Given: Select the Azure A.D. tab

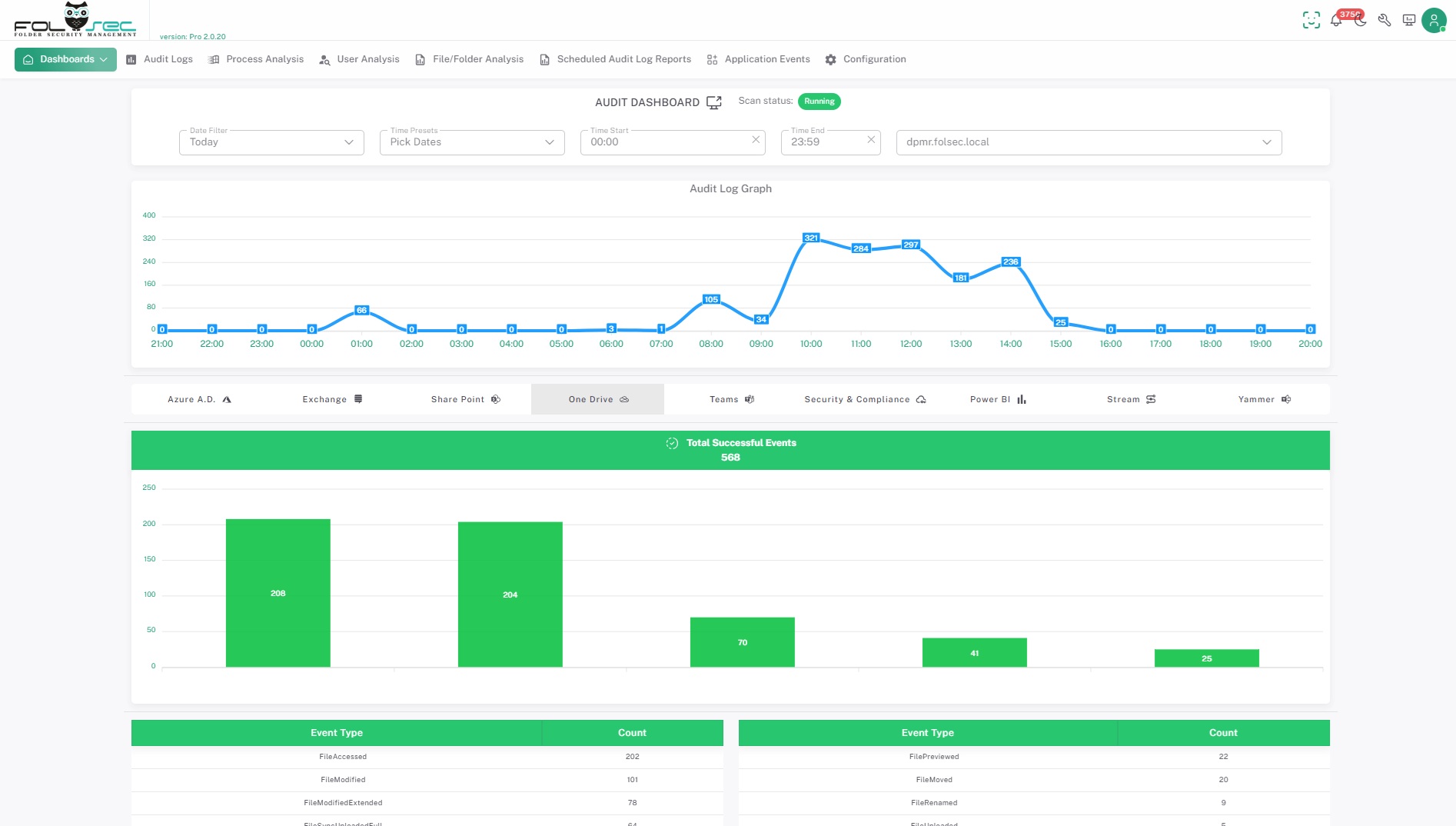Looking at the screenshot, I should (x=199, y=399).
